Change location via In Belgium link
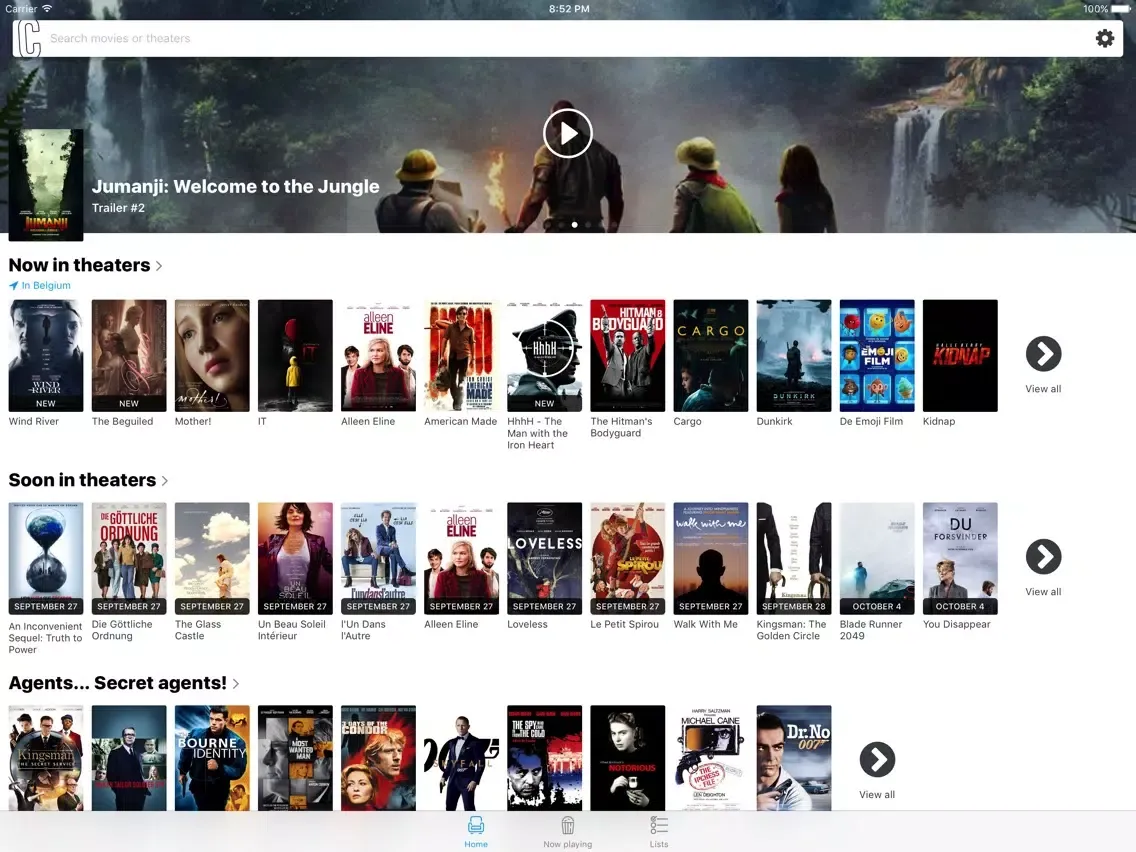 pyautogui.click(x=40, y=285)
